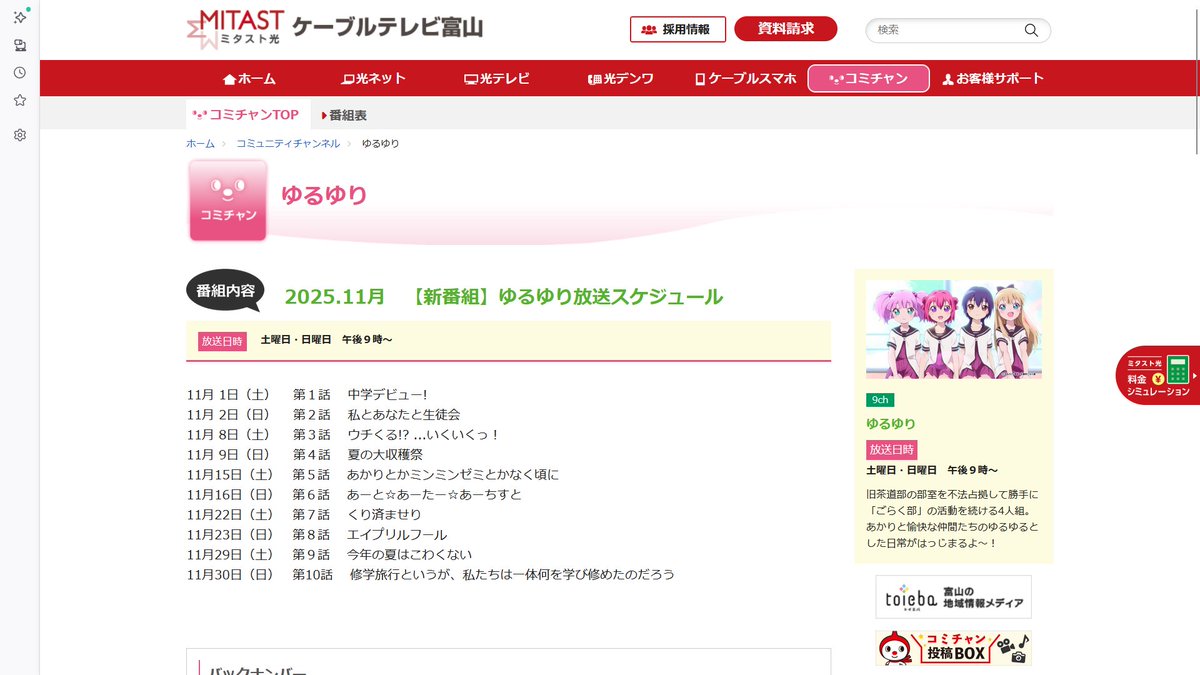1200x675 pixels.
Task: Open the Copilot sparkle icon in browser sidebar
Action: [x=19, y=17]
